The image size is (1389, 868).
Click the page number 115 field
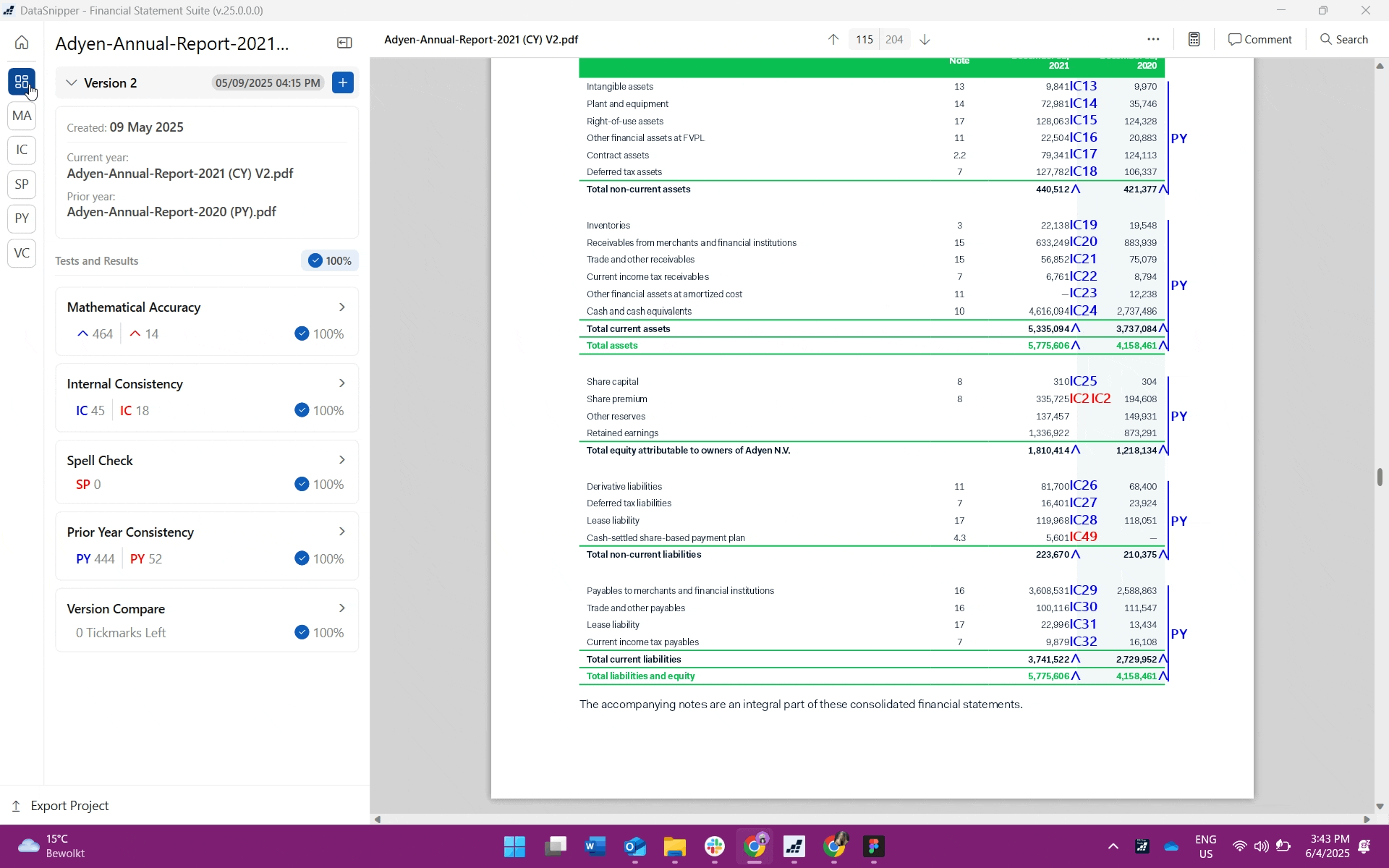point(865,40)
